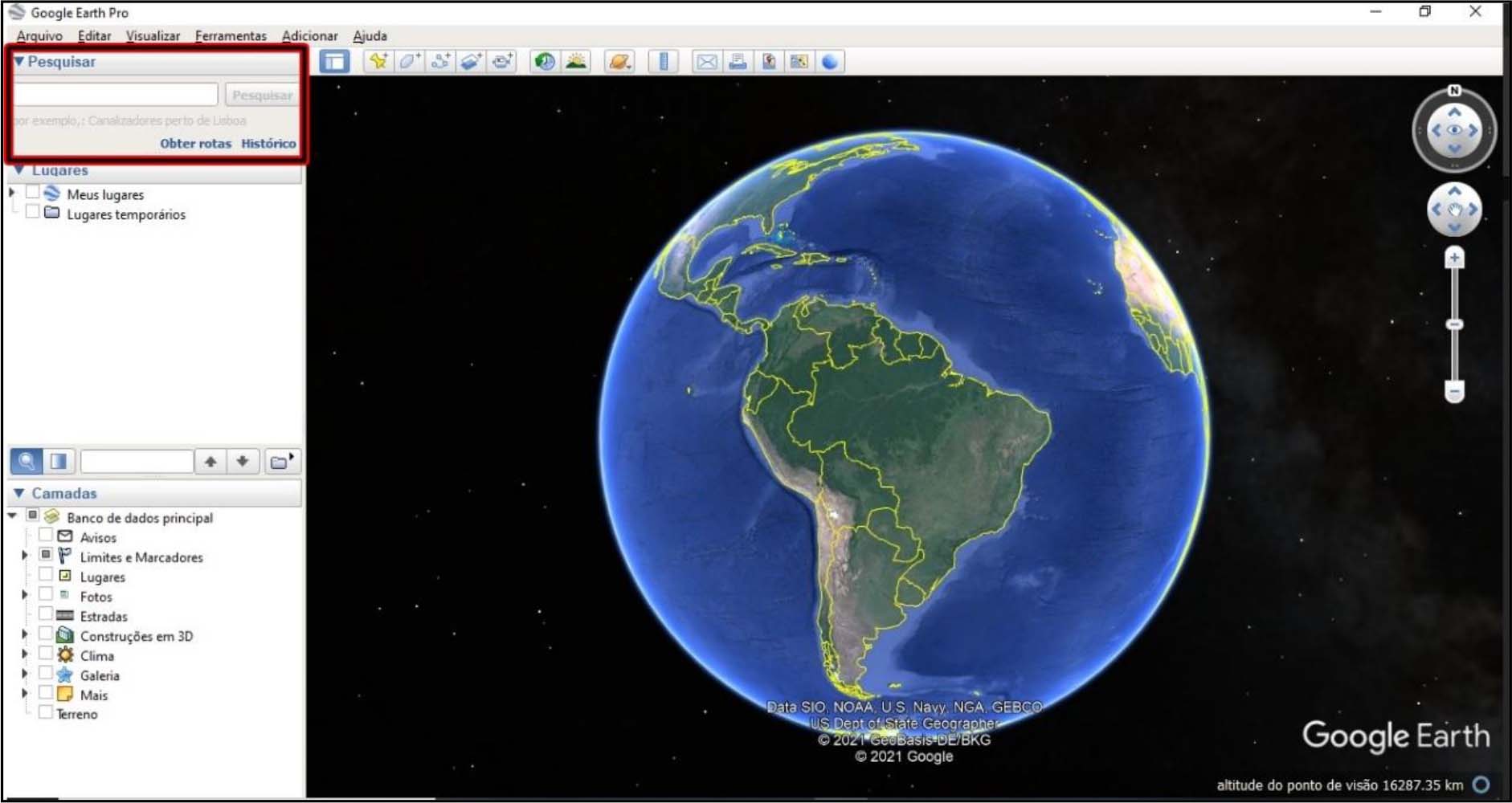Click the hand icon in the move joystick
The image size is (1512, 803).
point(1454,210)
